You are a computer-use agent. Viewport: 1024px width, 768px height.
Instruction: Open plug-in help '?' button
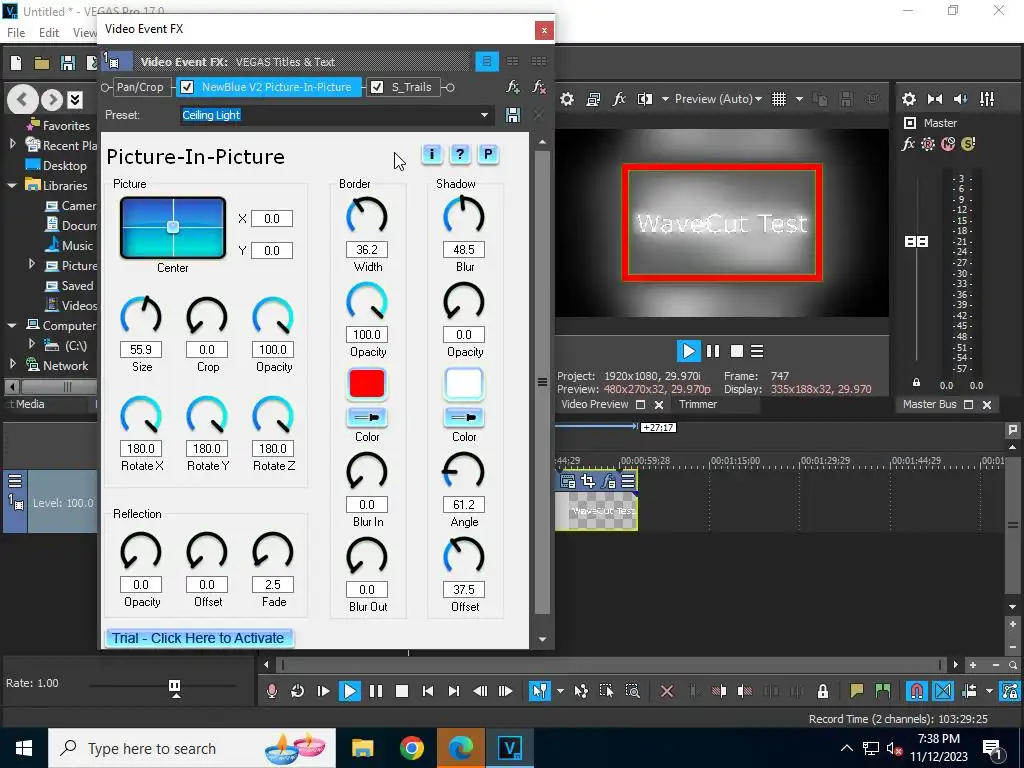[460, 154]
